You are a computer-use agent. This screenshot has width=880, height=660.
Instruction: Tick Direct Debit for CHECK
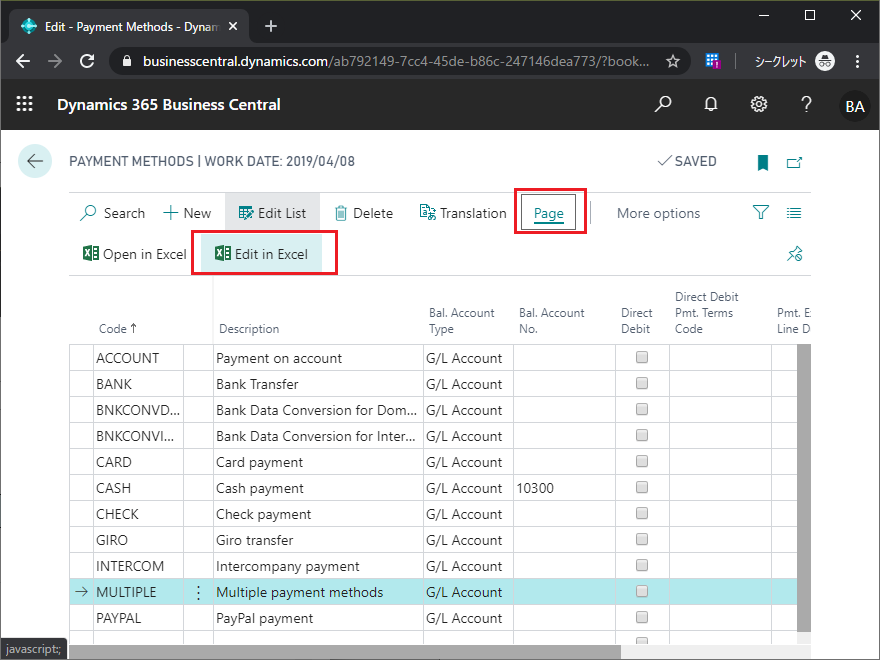point(642,513)
